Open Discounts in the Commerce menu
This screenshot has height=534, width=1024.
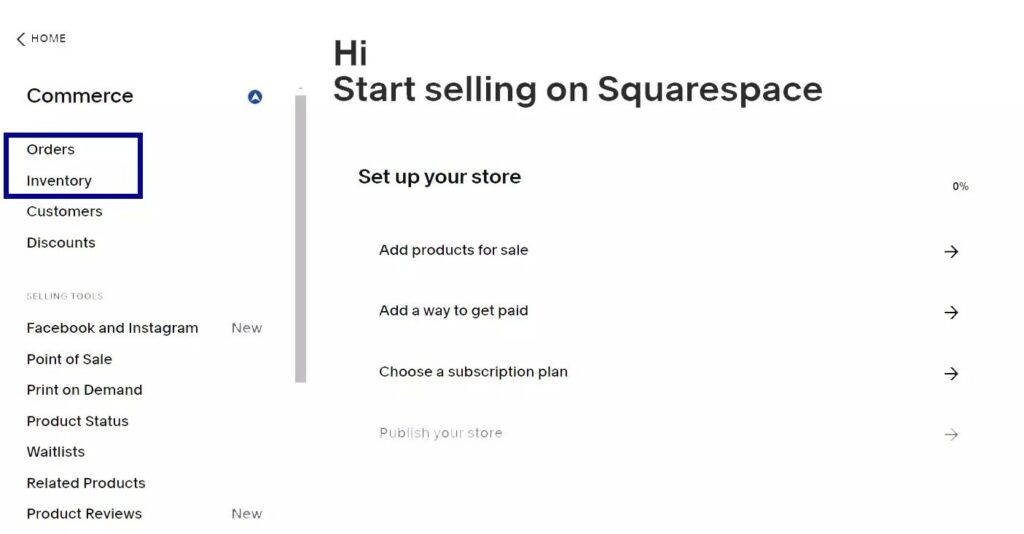(61, 243)
